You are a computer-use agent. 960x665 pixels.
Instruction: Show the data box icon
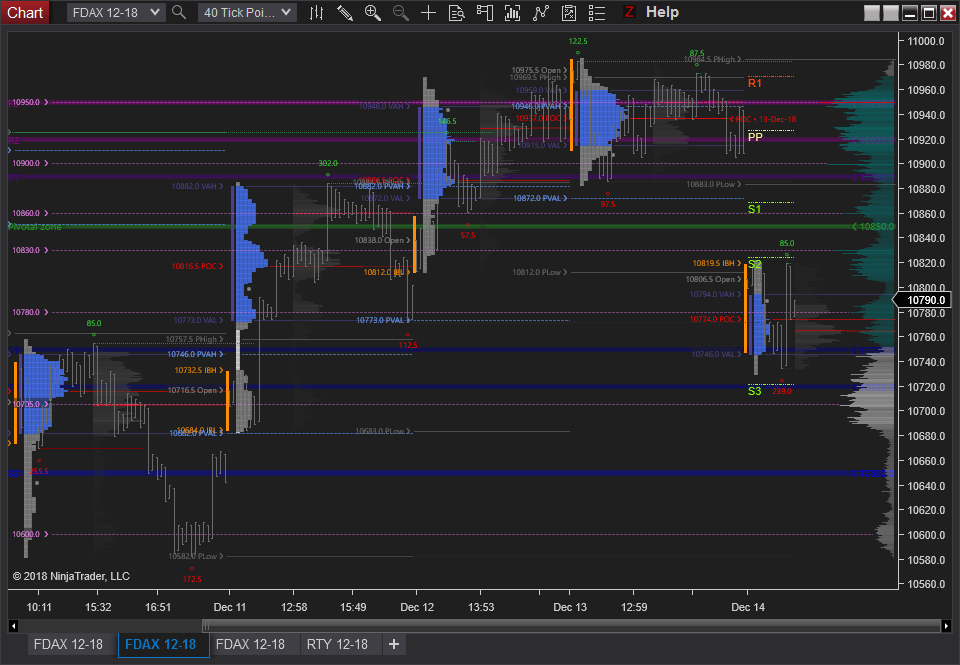[x=457, y=12]
